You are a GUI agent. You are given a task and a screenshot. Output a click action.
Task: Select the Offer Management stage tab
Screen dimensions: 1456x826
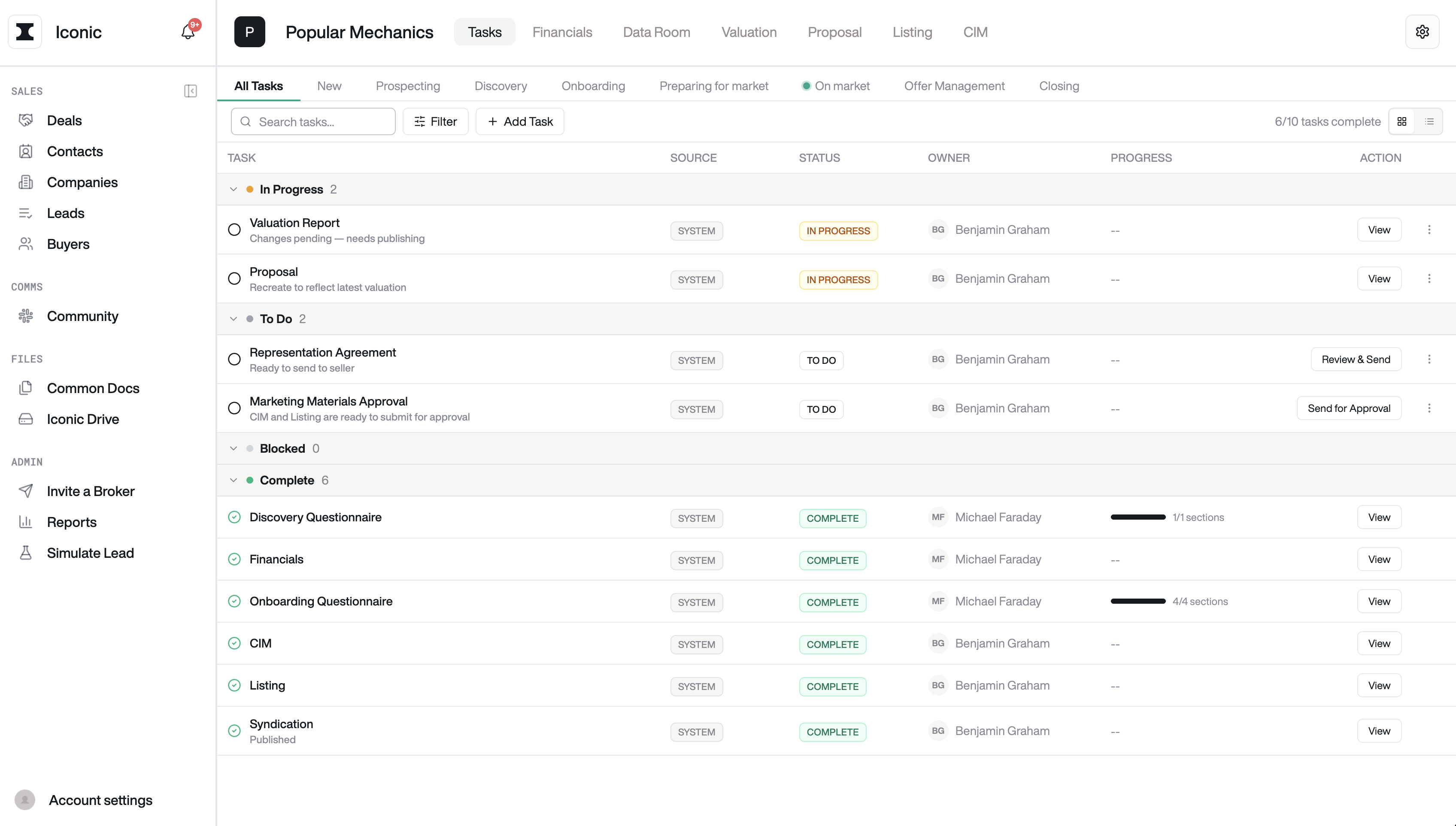[x=954, y=86]
